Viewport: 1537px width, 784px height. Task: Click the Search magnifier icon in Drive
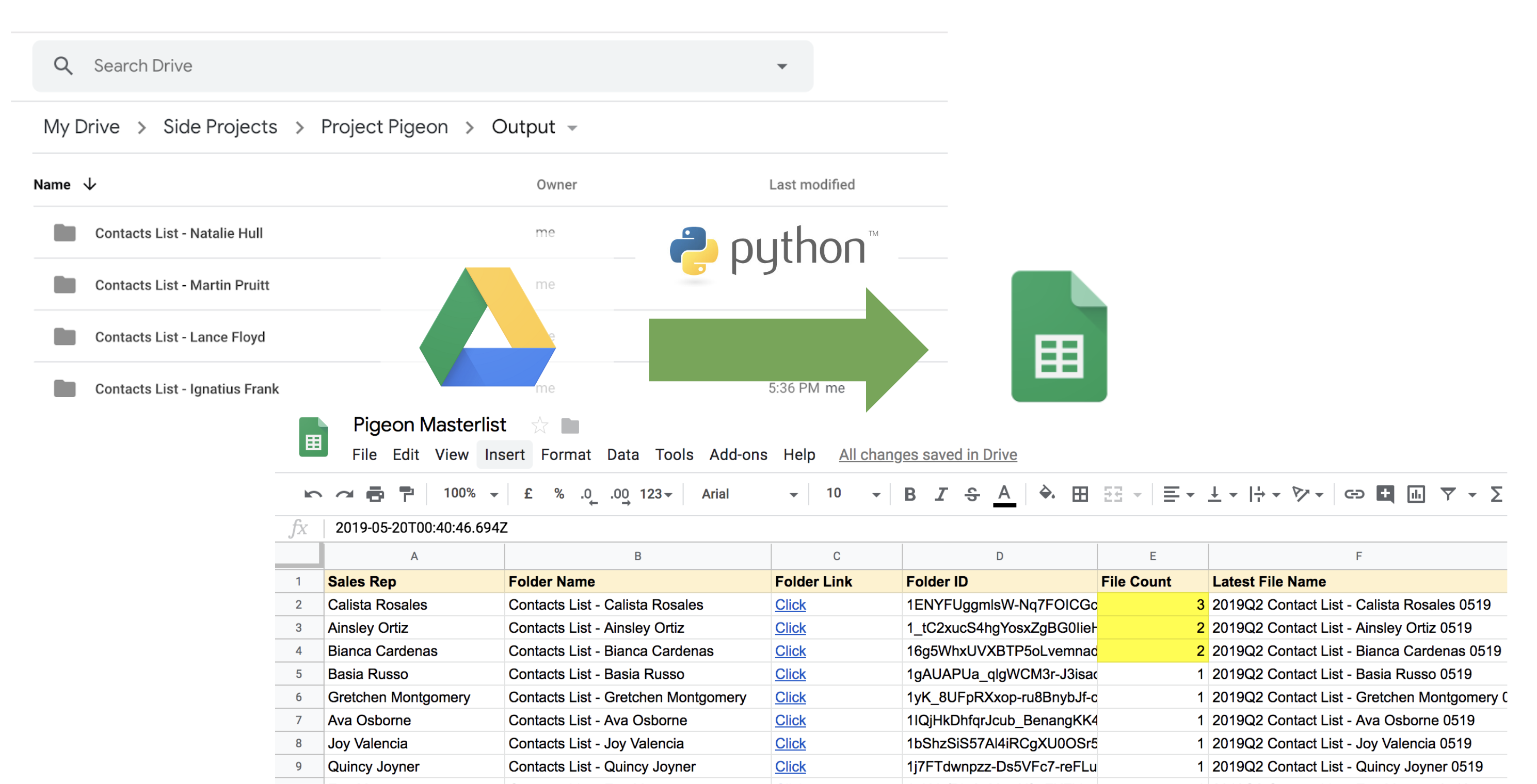click(63, 66)
